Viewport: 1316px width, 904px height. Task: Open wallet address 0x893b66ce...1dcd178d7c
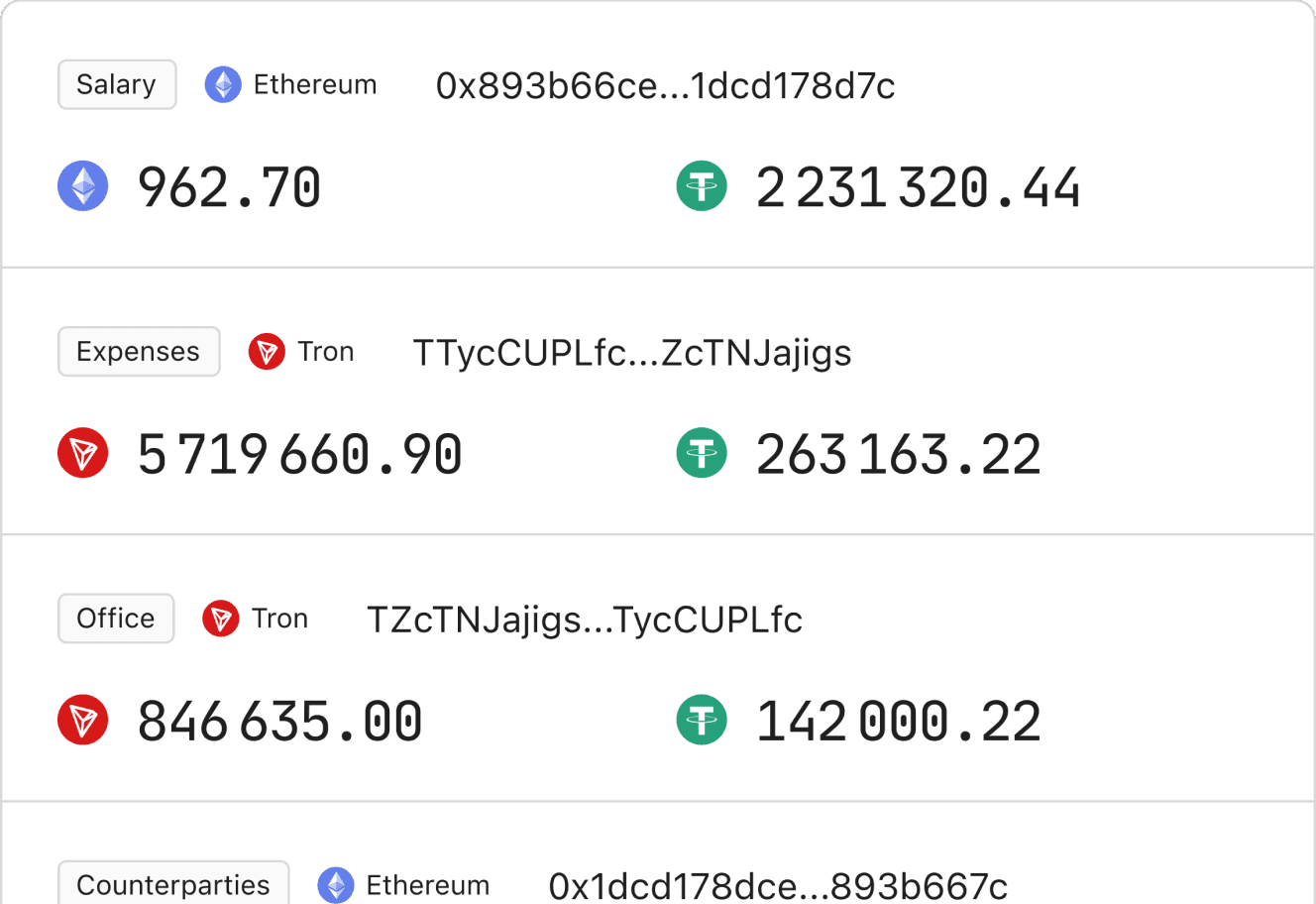(665, 86)
